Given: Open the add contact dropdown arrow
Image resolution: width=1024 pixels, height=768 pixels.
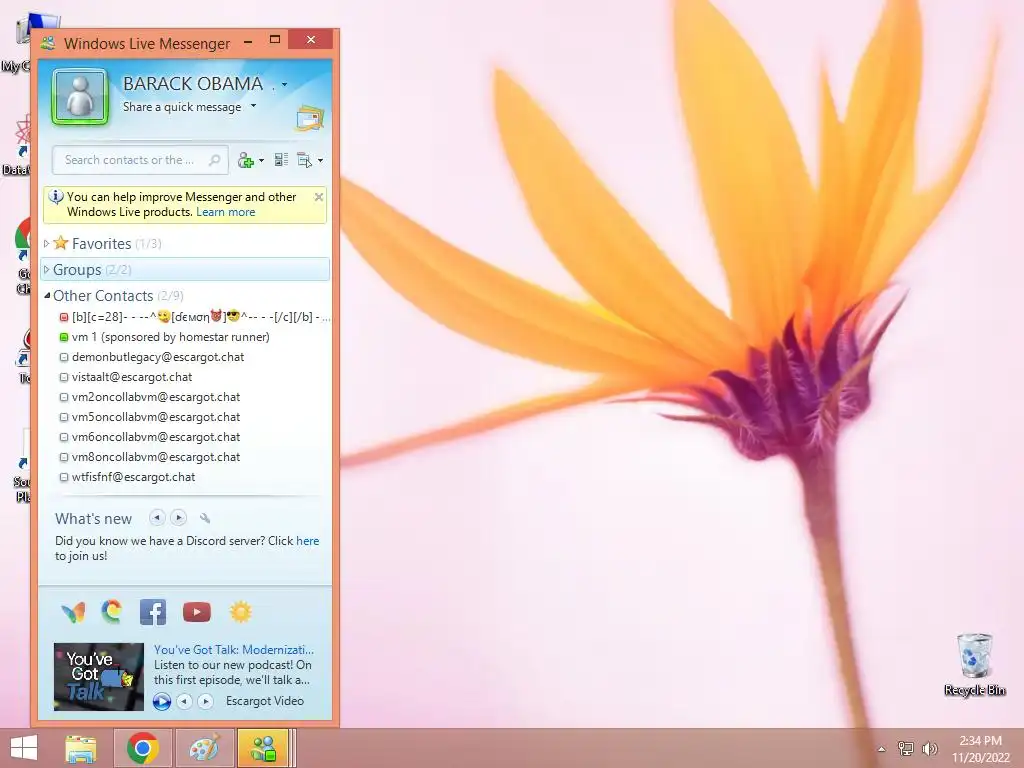Looking at the screenshot, I should (x=261, y=161).
